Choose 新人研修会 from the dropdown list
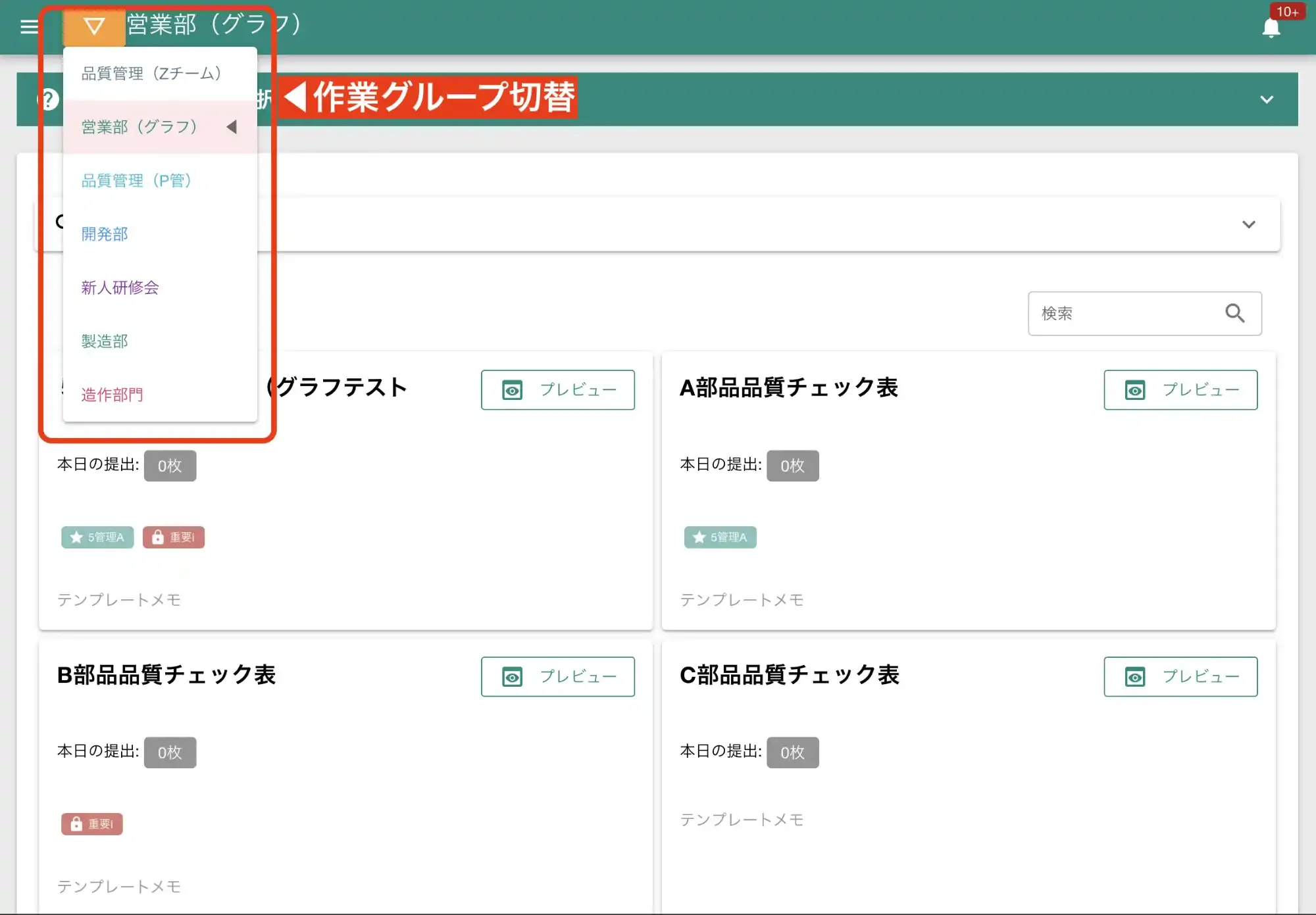The height and width of the screenshot is (915, 1316). click(x=119, y=287)
